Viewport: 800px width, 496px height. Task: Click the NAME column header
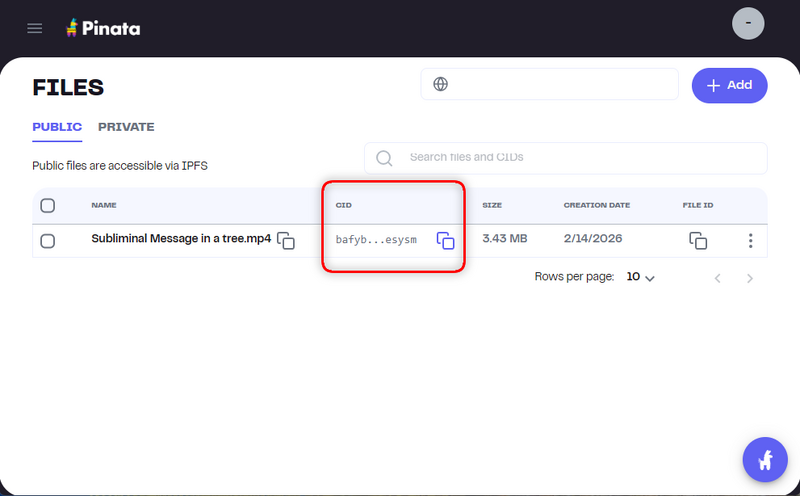click(104, 206)
